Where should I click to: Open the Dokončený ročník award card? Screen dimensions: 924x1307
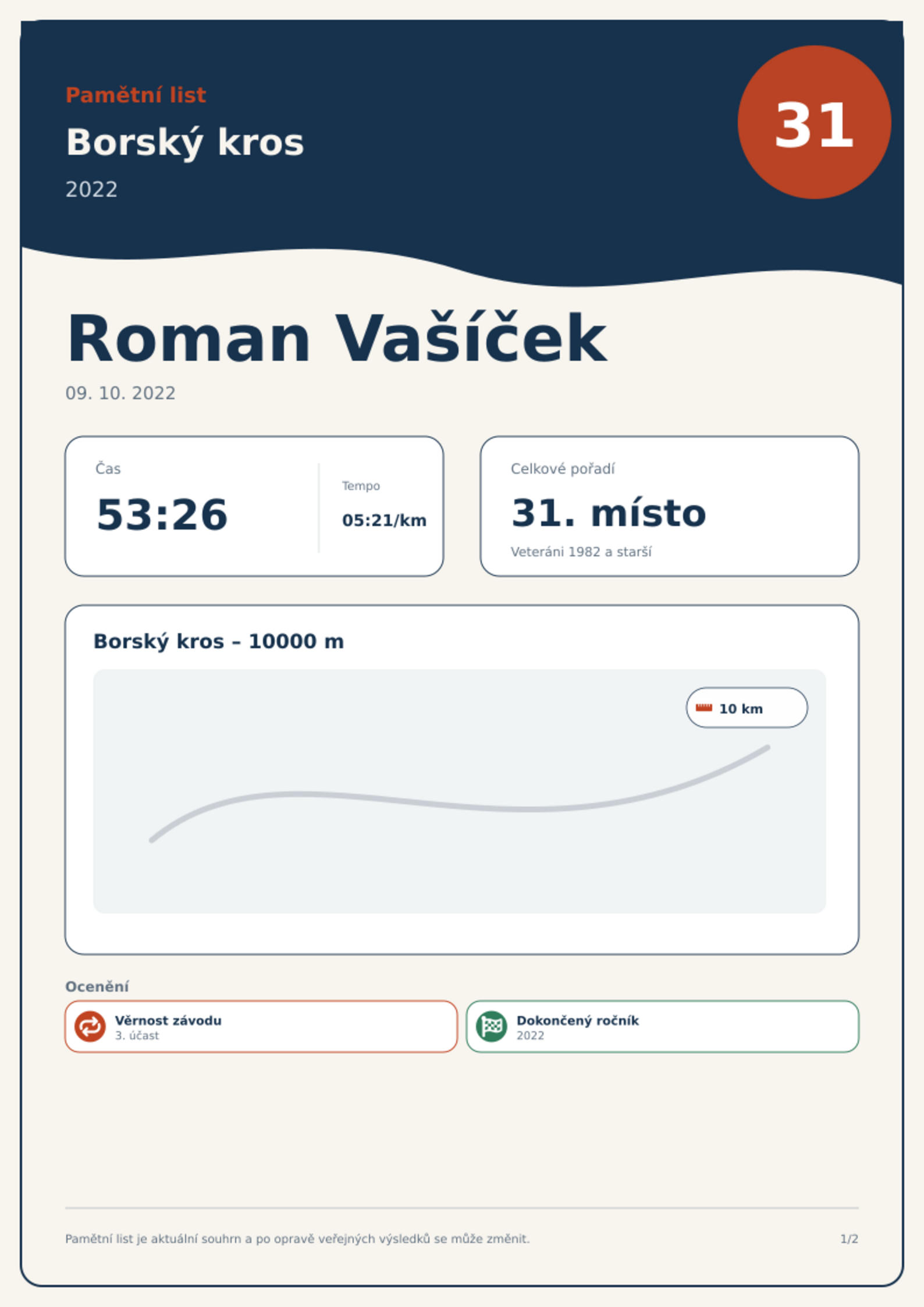point(662,1027)
